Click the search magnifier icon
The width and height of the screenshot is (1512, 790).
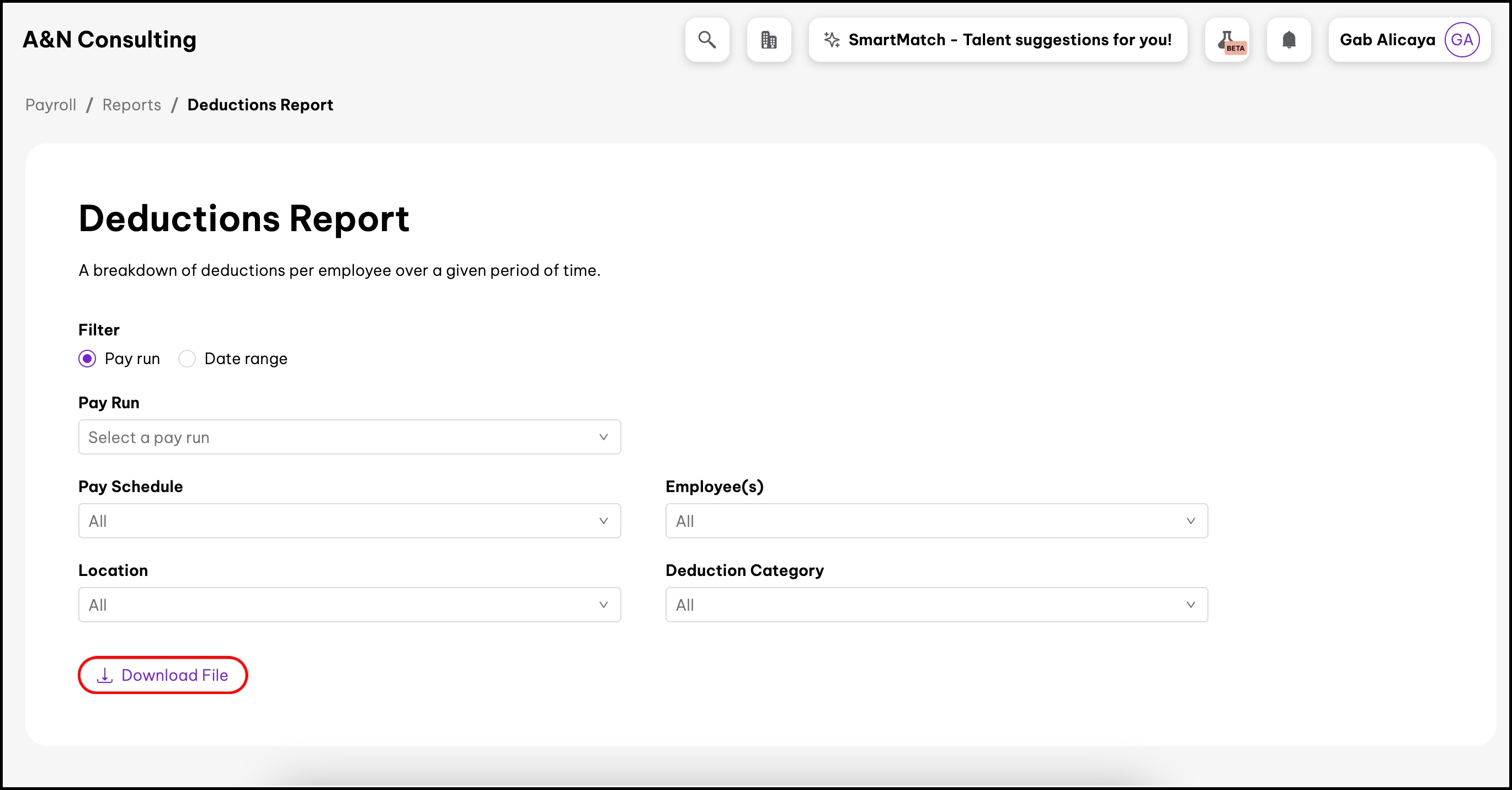(707, 40)
